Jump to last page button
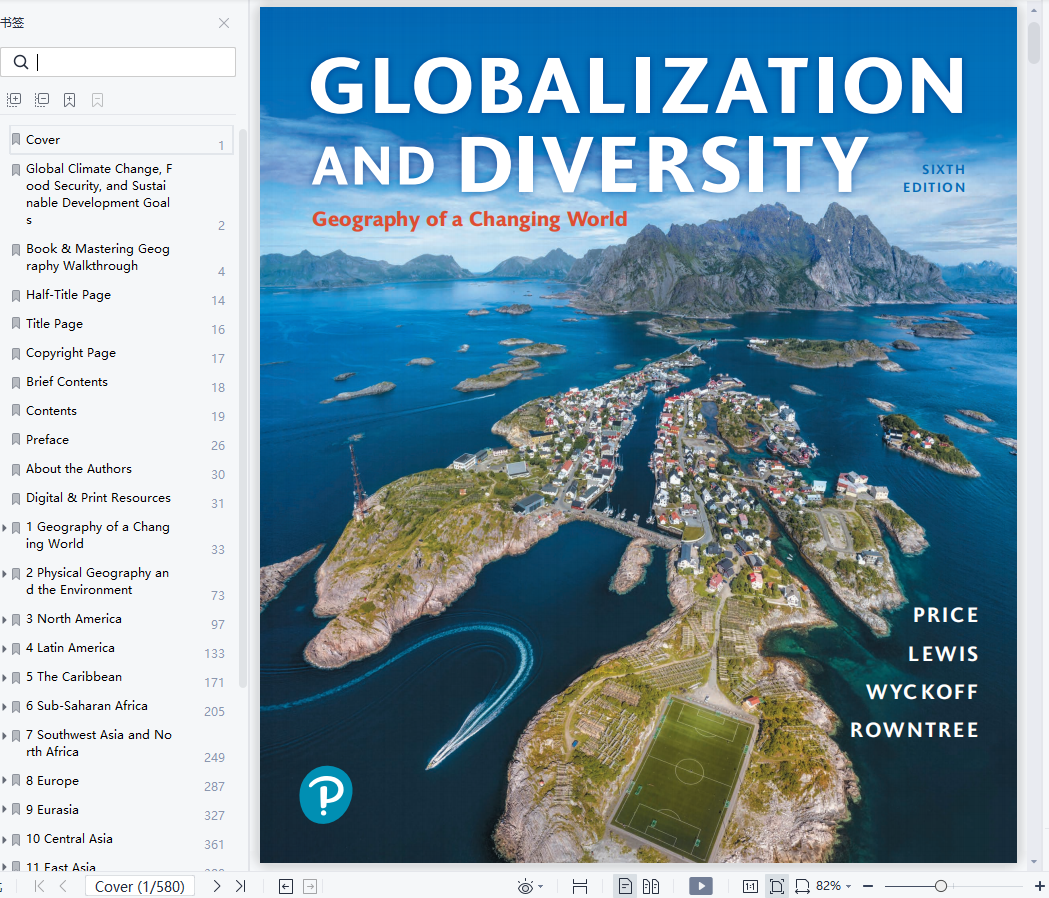The height and width of the screenshot is (898, 1049). pyautogui.click(x=241, y=886)
